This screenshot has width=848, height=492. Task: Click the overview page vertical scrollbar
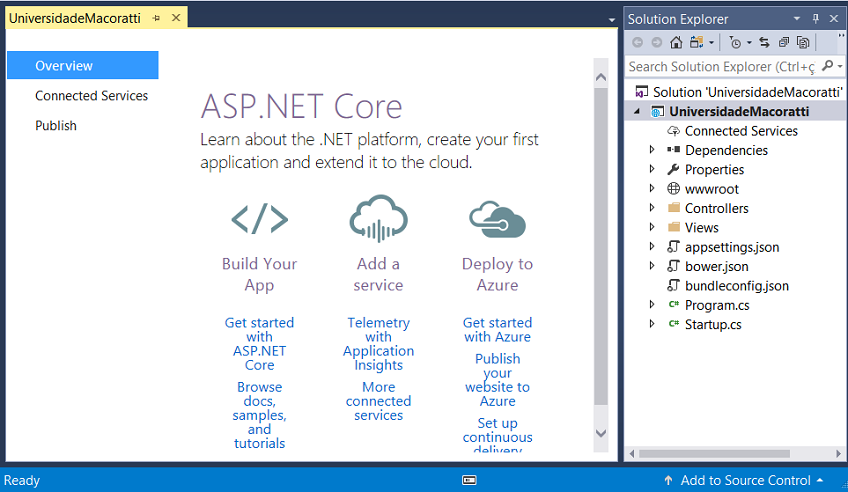(601, 250)
